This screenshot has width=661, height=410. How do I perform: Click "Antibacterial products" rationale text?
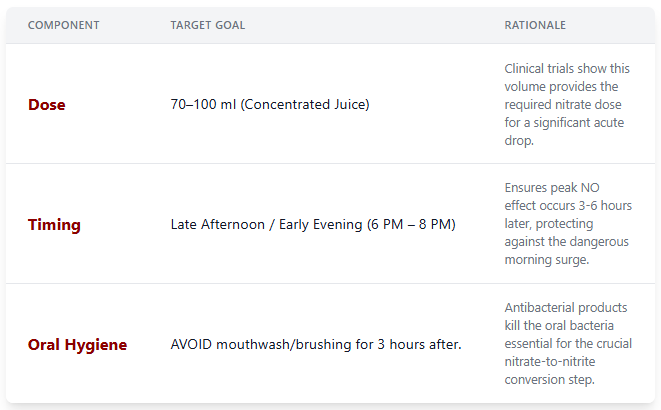[x=567, y=308]
